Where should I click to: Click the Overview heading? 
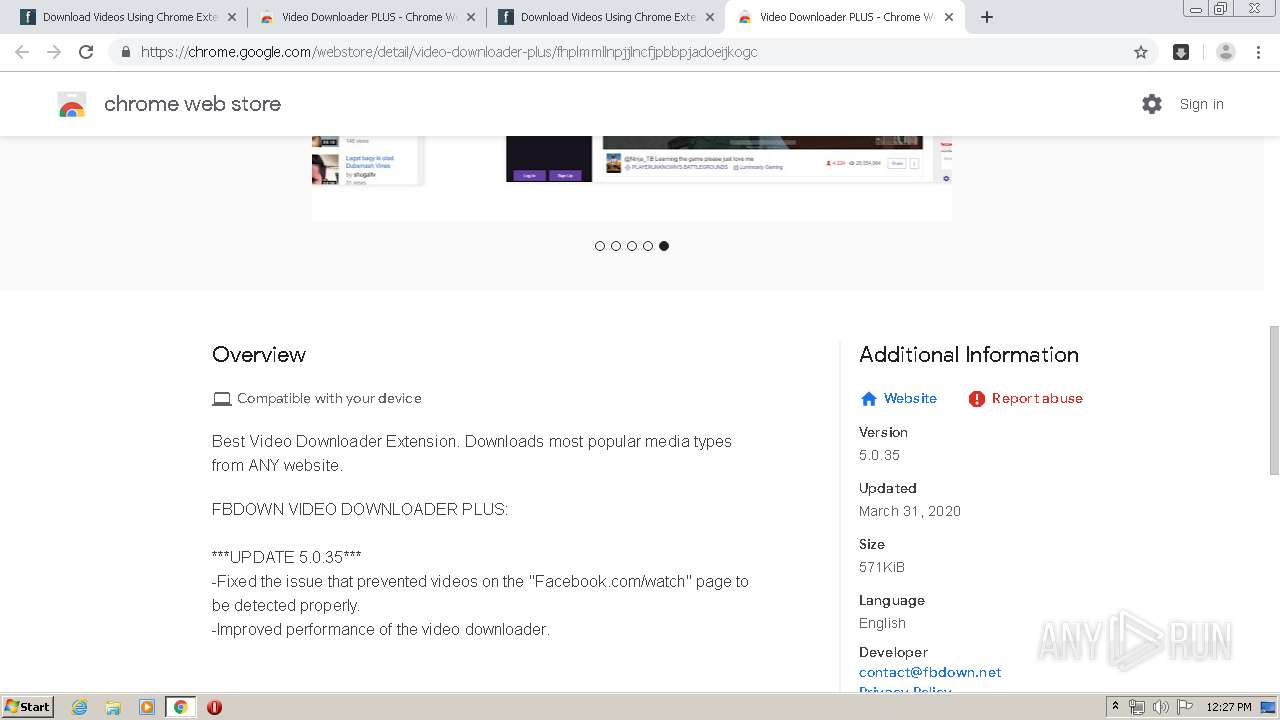[259, 355]
